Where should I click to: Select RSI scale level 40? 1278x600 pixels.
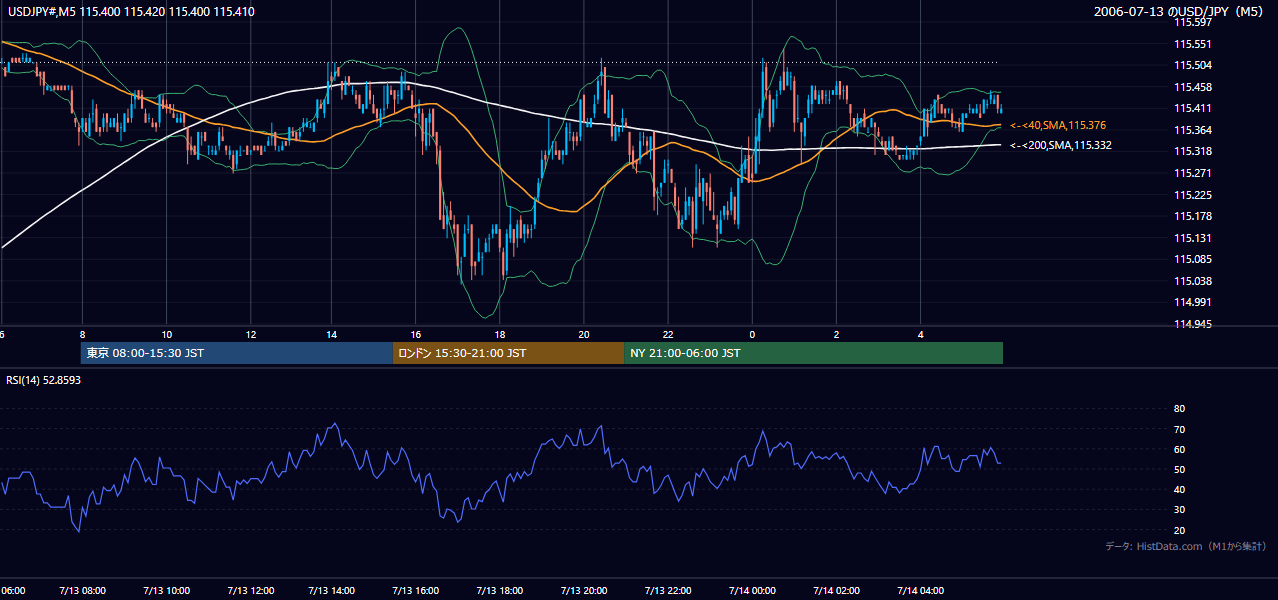(x=1179, y=489)
